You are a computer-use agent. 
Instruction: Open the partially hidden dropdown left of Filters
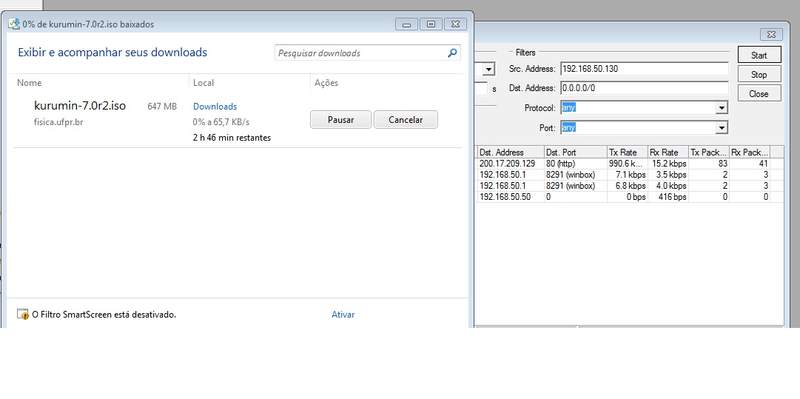point(488,69)
